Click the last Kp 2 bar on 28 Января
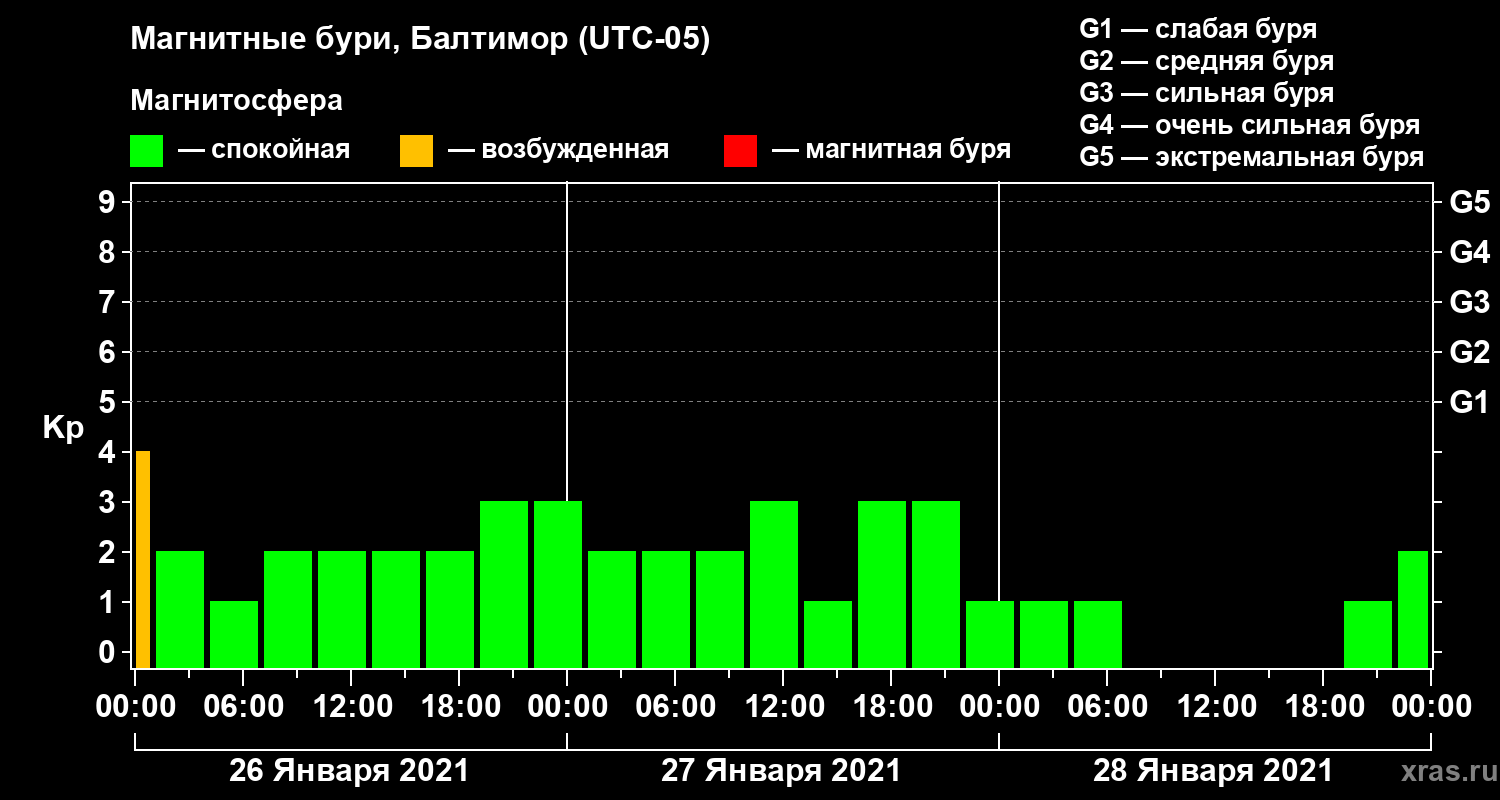Screen dimensions: 1500x800 (x=1413, y=609)
